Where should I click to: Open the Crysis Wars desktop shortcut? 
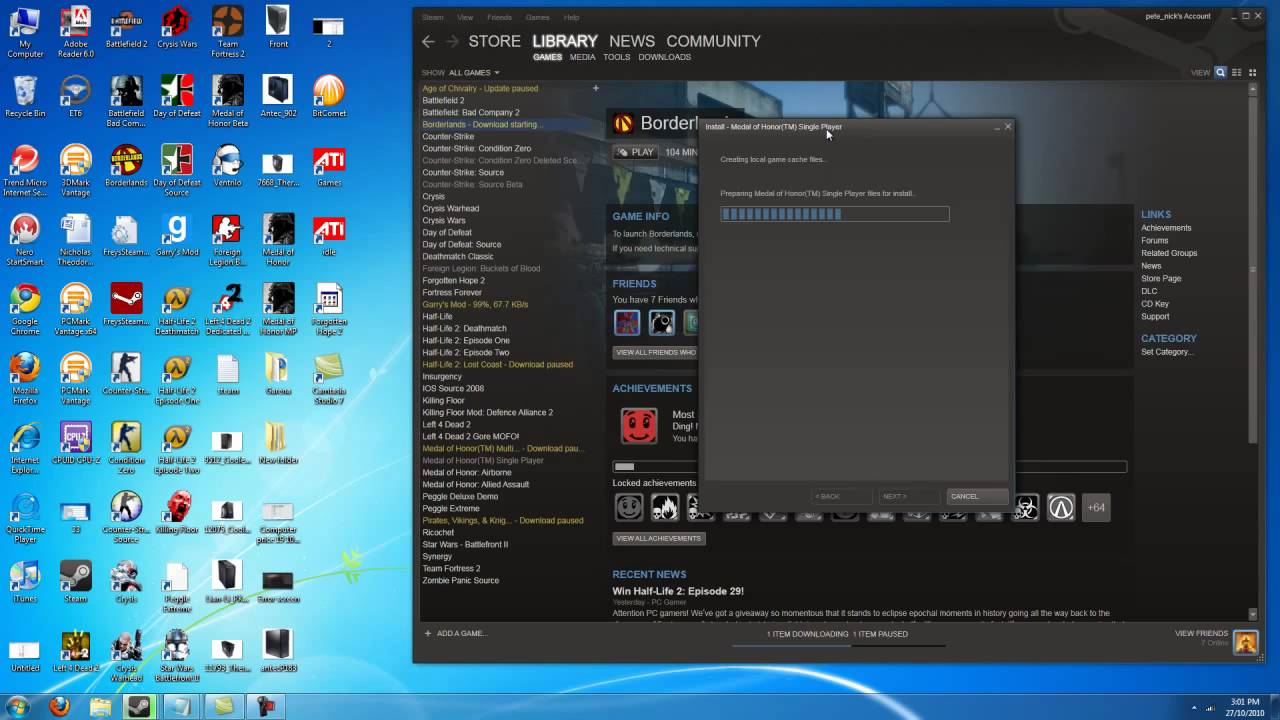[x=177, y=28]
